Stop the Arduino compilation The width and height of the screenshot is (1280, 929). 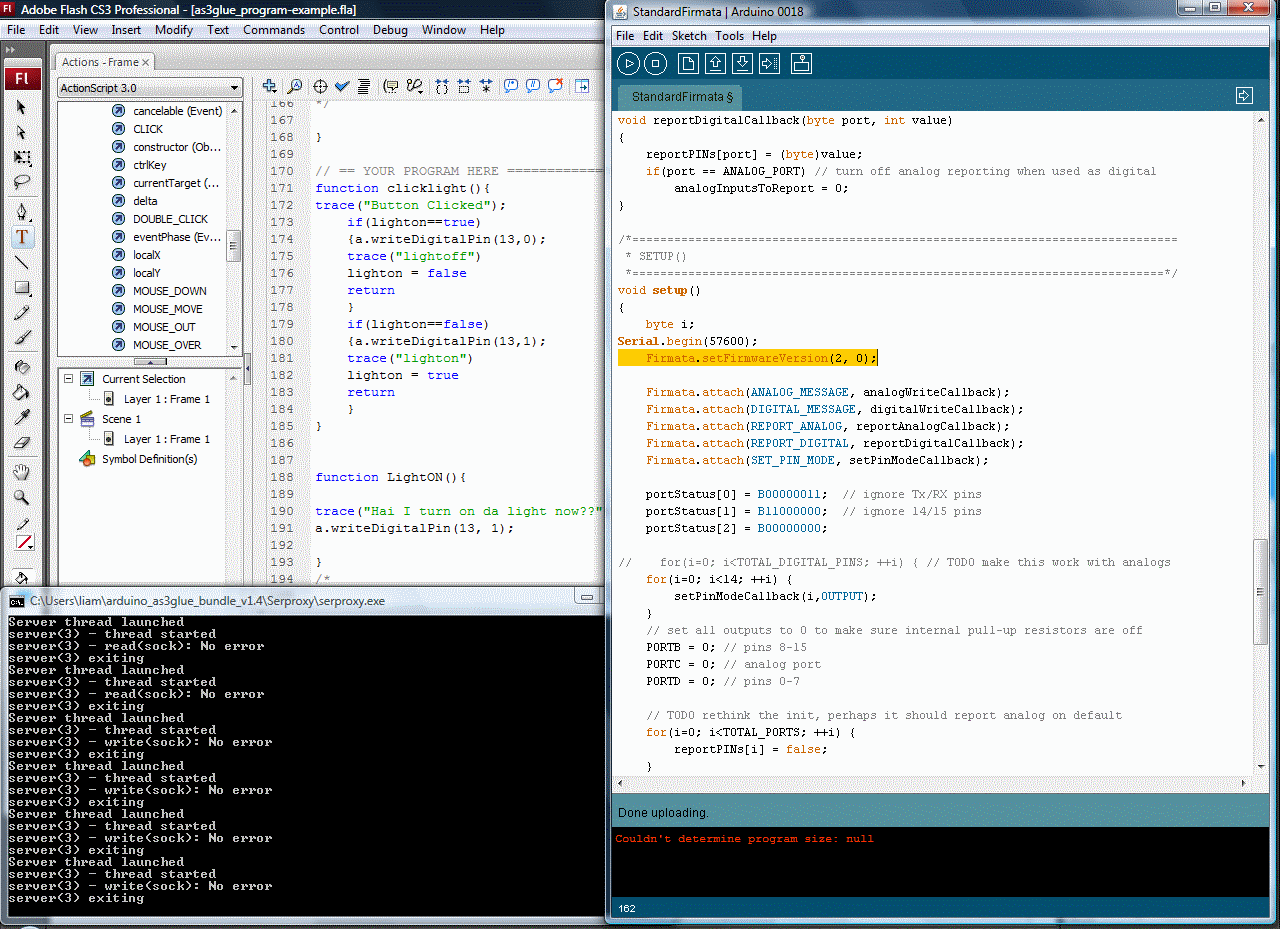click(x=656, y=63)
